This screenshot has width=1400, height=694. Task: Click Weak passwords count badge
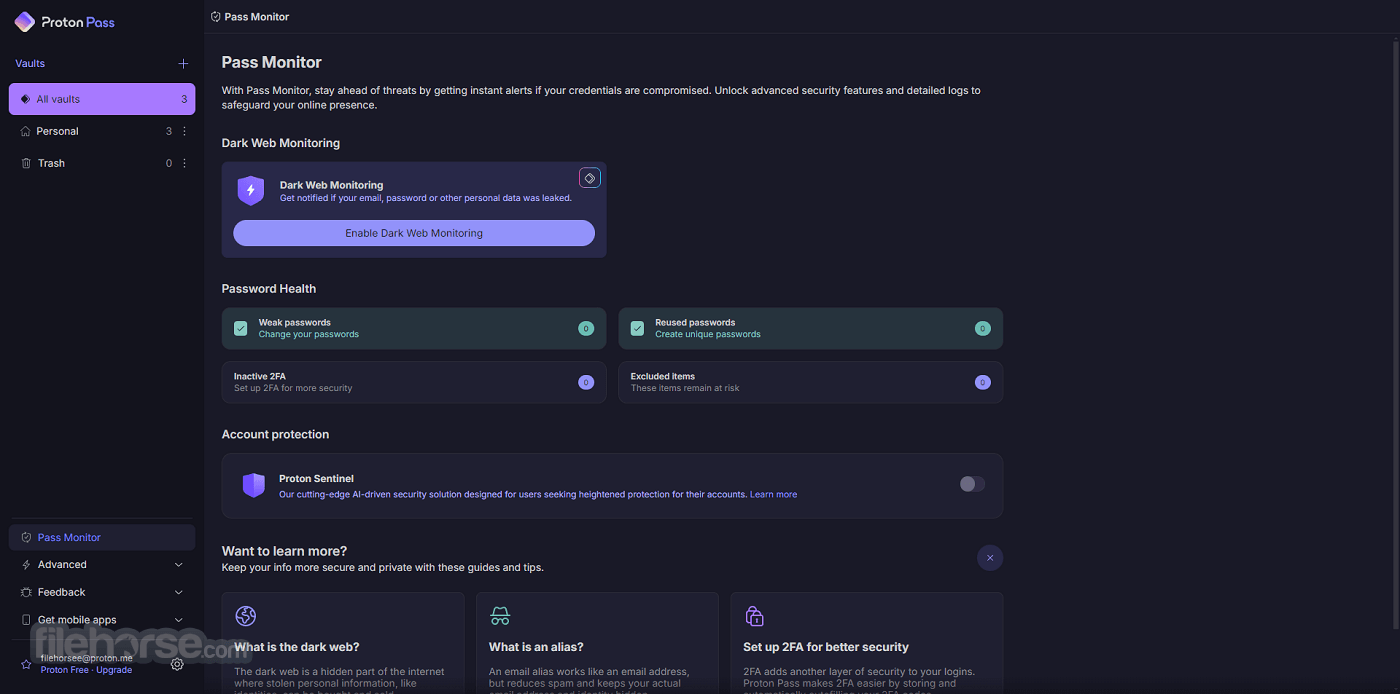point(586,328)
